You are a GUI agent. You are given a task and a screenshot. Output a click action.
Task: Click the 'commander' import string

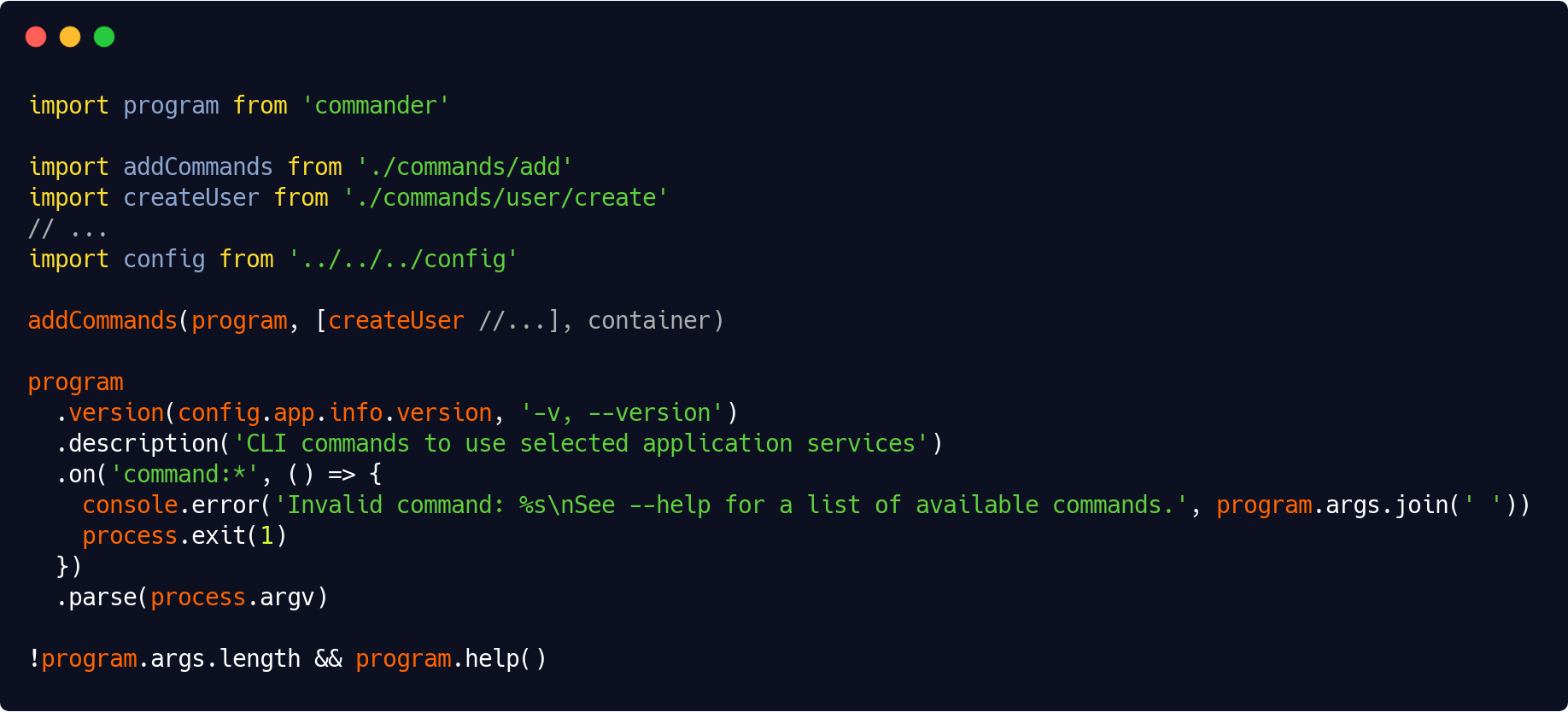[x=376, y=105]
